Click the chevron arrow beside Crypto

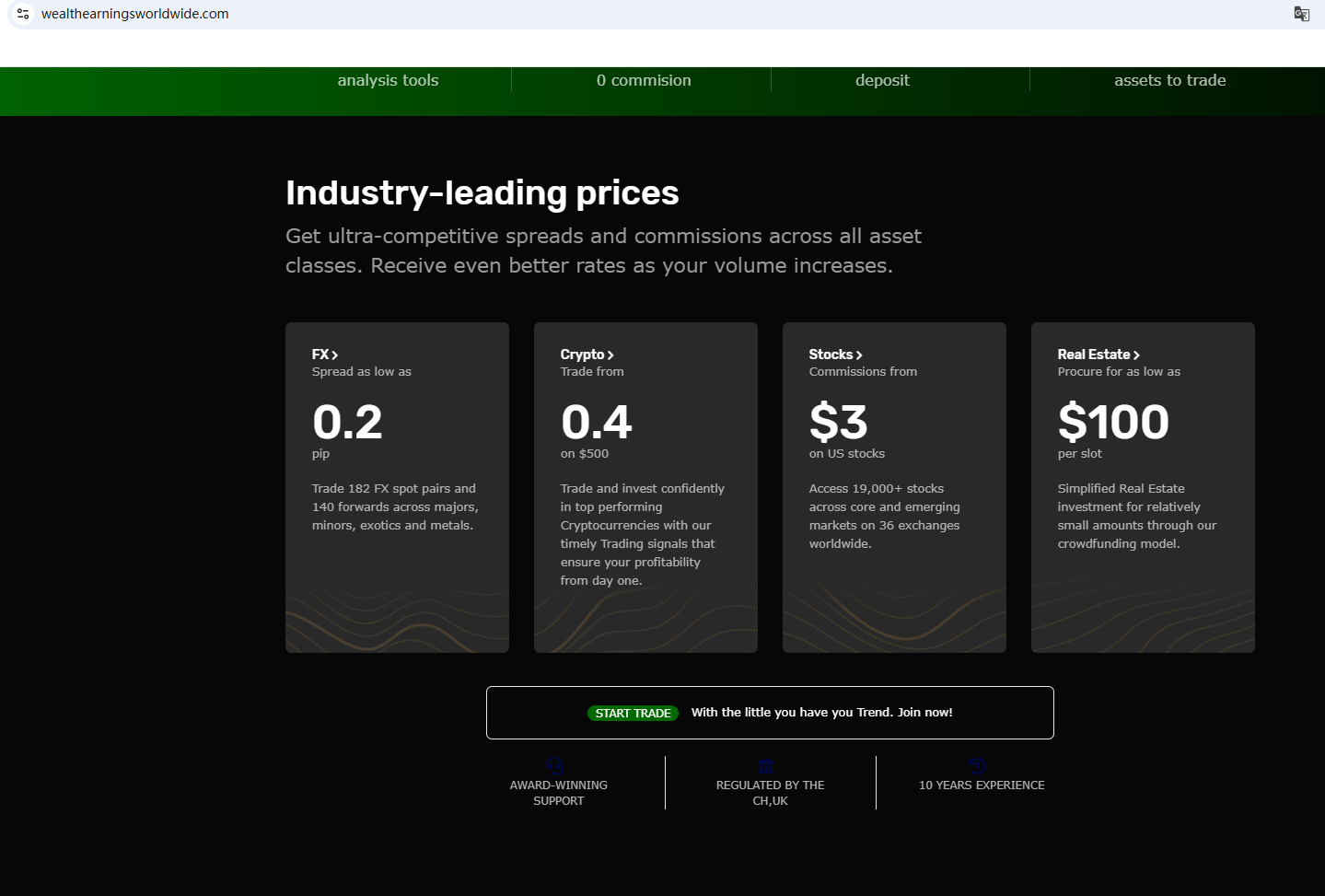[610, 355]
